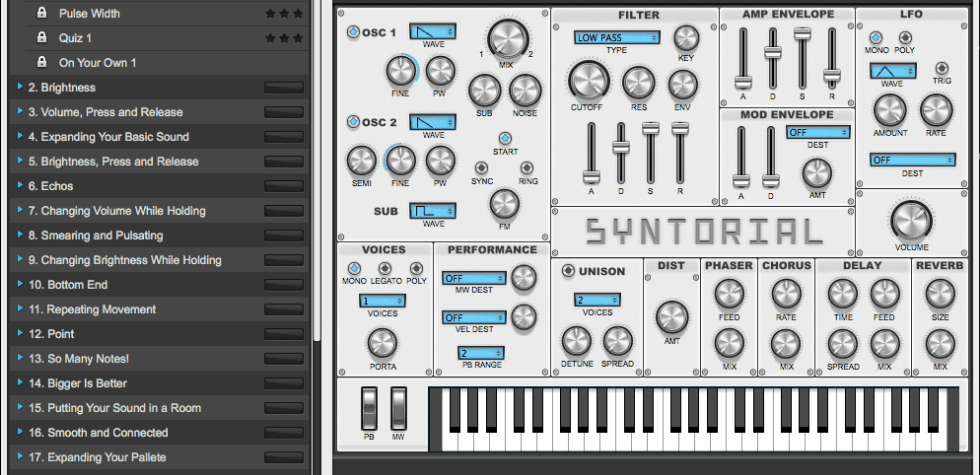Click the unison SPREAD knob
Viewport: 980px width, 475px height.
618,341
